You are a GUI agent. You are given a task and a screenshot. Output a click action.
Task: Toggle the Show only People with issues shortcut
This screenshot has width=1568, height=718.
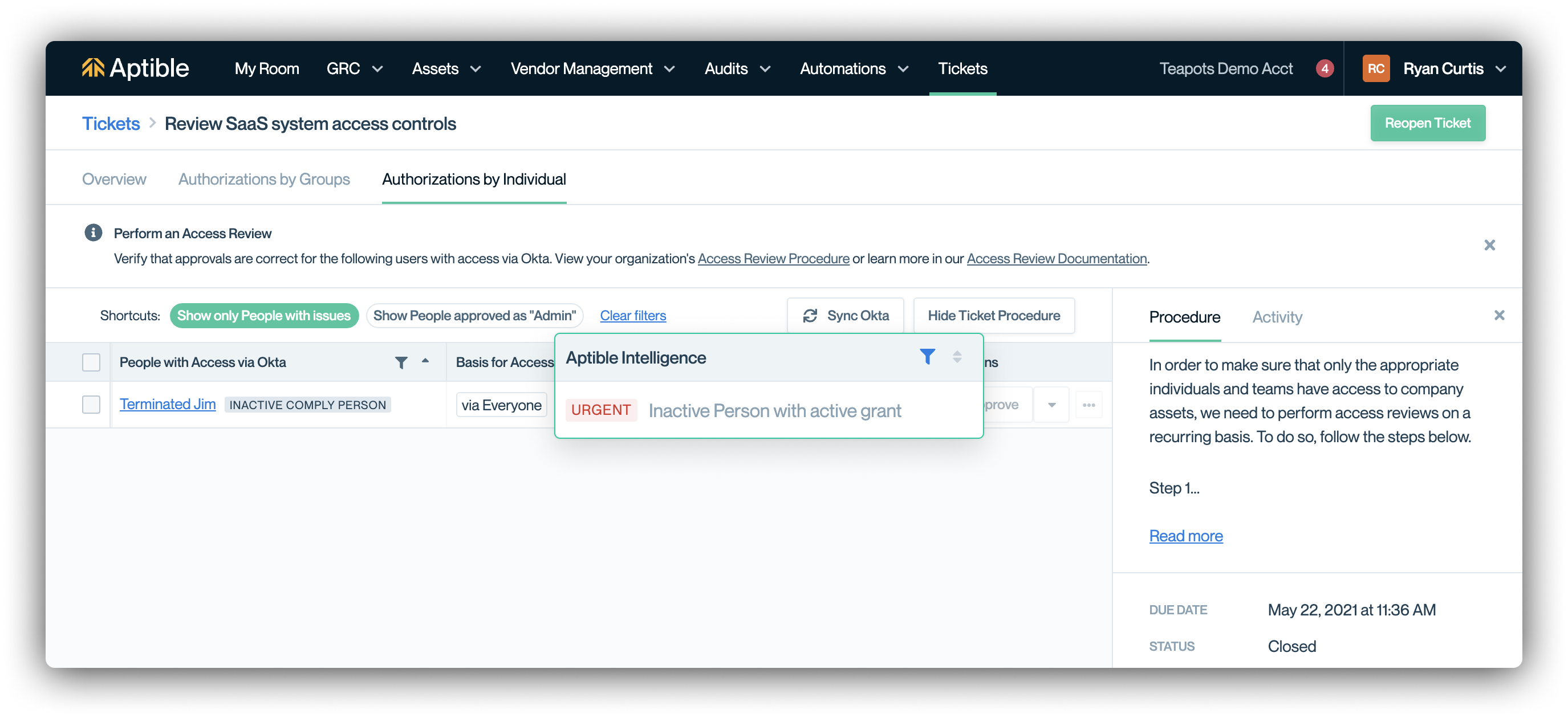coord(263,316)
